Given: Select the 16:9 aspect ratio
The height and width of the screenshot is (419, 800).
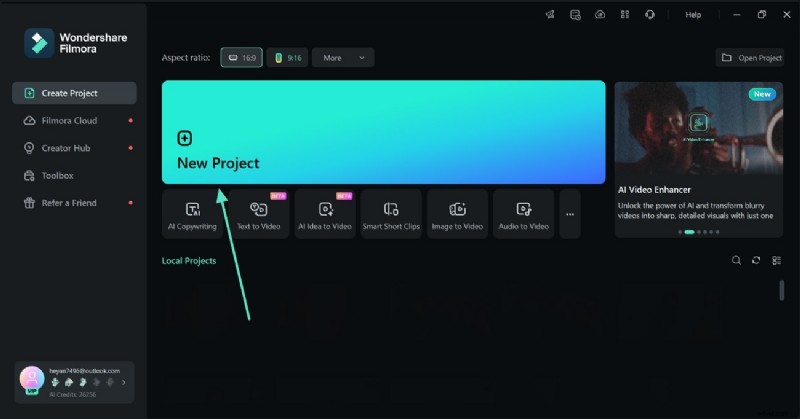Looking at the screenshot, I should (x=241, y=58).
